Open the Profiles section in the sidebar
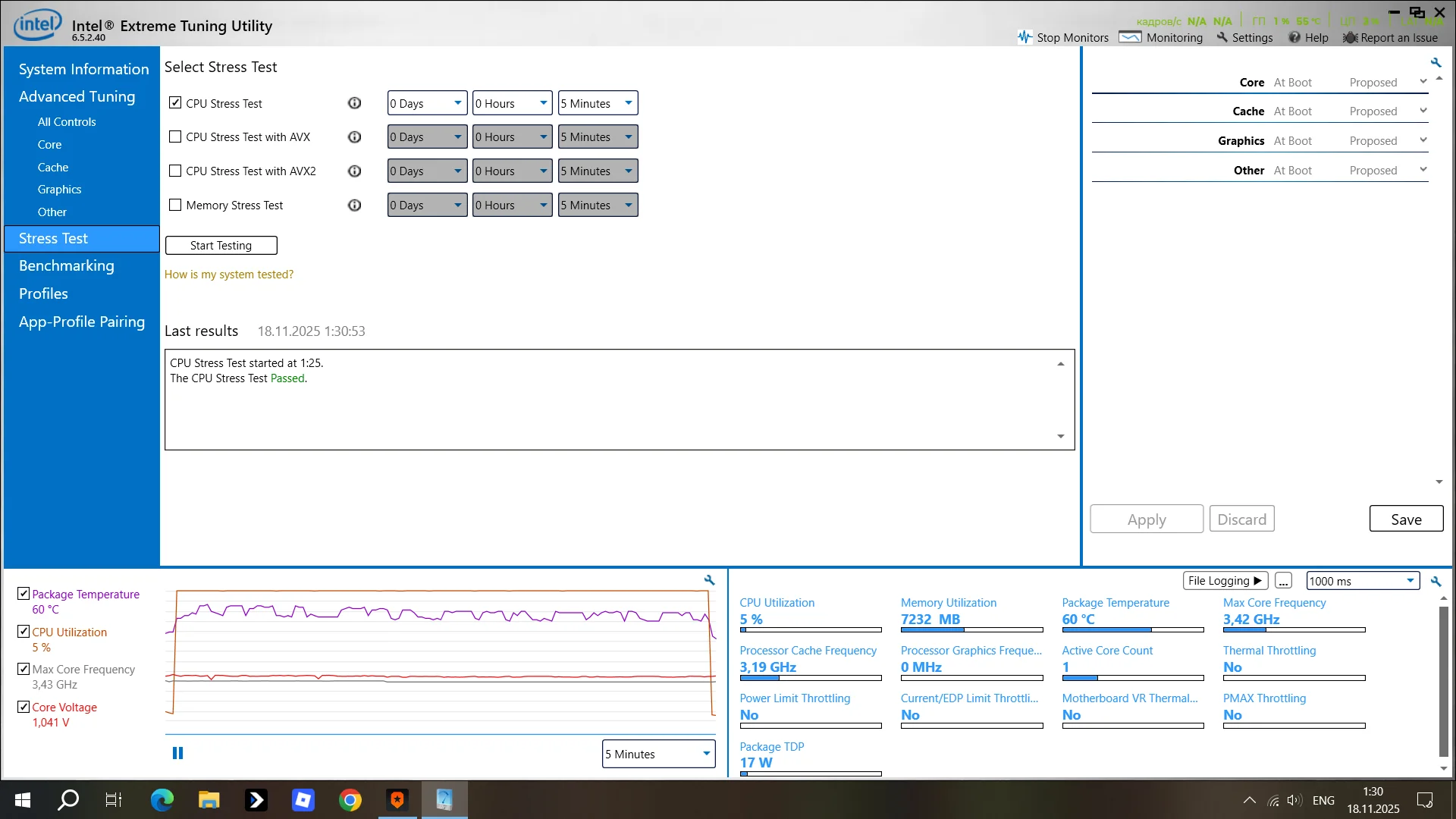The height and width of the screenshot is (819, 1456). [43, 294]
